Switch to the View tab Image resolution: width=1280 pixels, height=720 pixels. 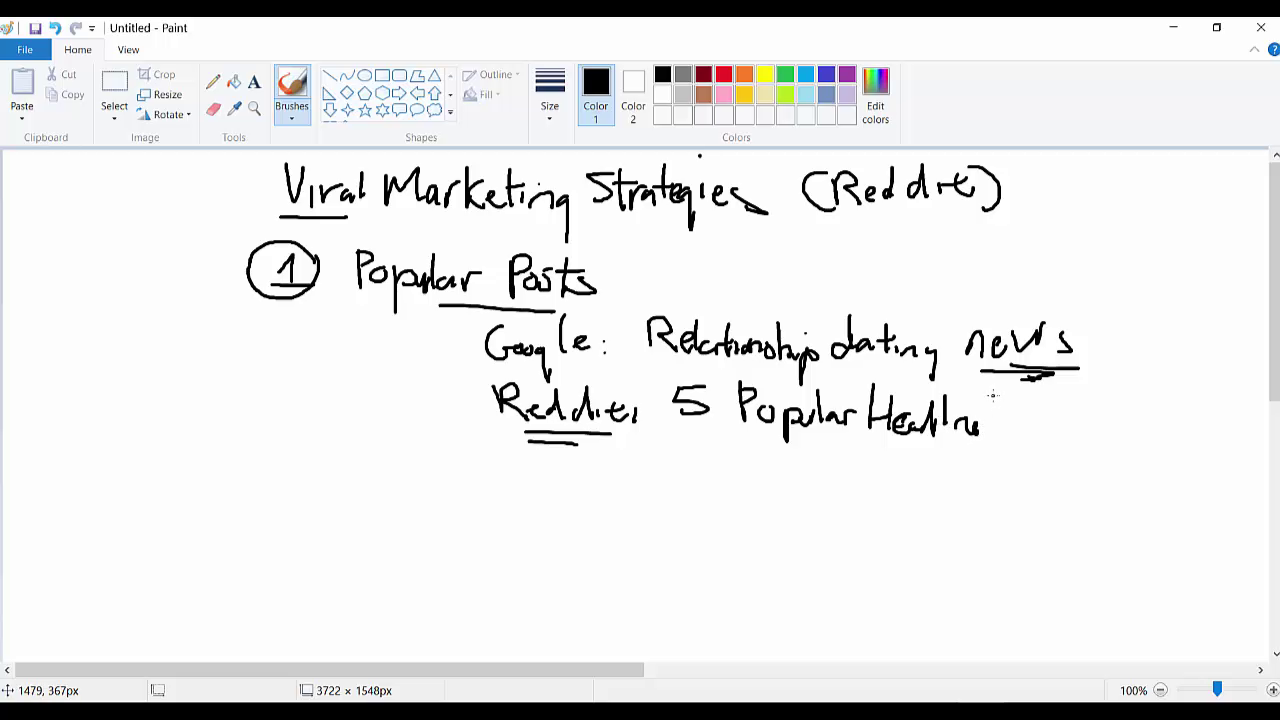point(128,50)
